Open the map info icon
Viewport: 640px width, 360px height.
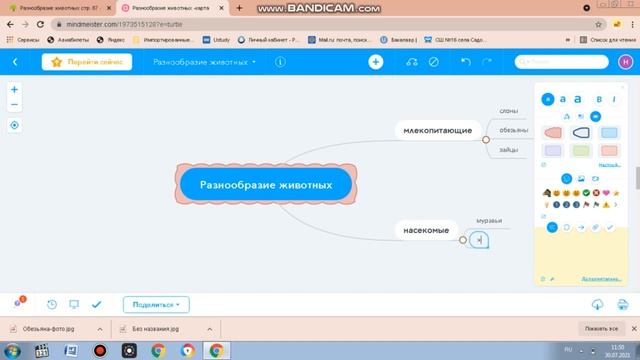click(280, 62)
